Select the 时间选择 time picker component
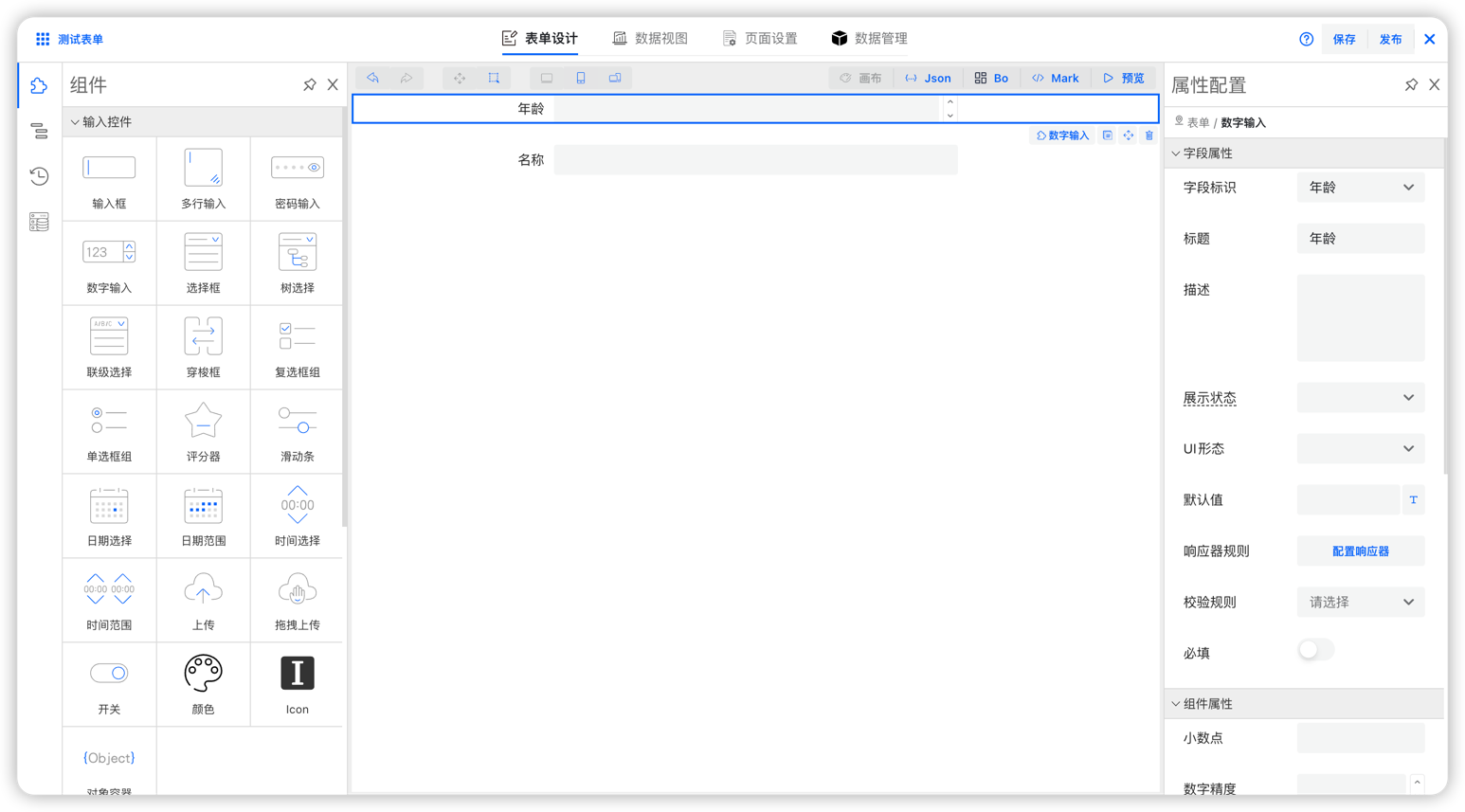This screenshot has height=812, width=1465. point(297,516)
